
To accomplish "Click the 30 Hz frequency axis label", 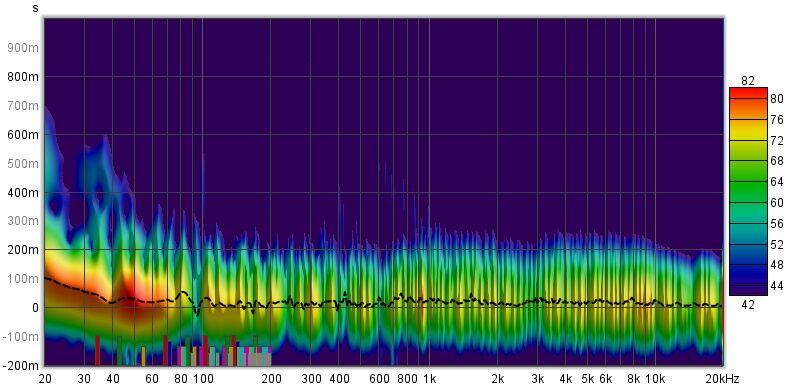I will pos(84,379).
